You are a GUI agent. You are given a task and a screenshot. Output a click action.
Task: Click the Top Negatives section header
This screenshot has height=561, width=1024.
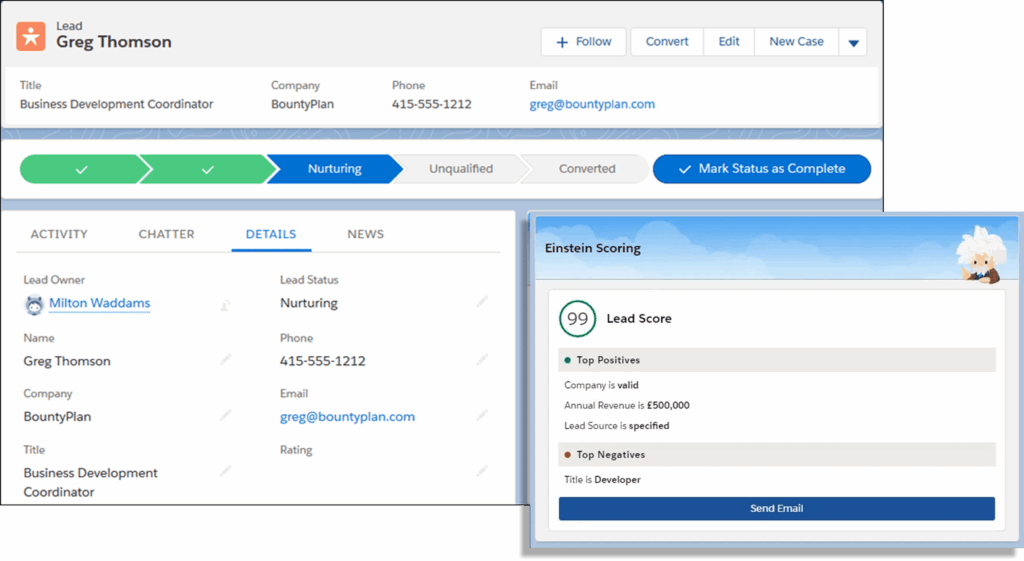776,455
